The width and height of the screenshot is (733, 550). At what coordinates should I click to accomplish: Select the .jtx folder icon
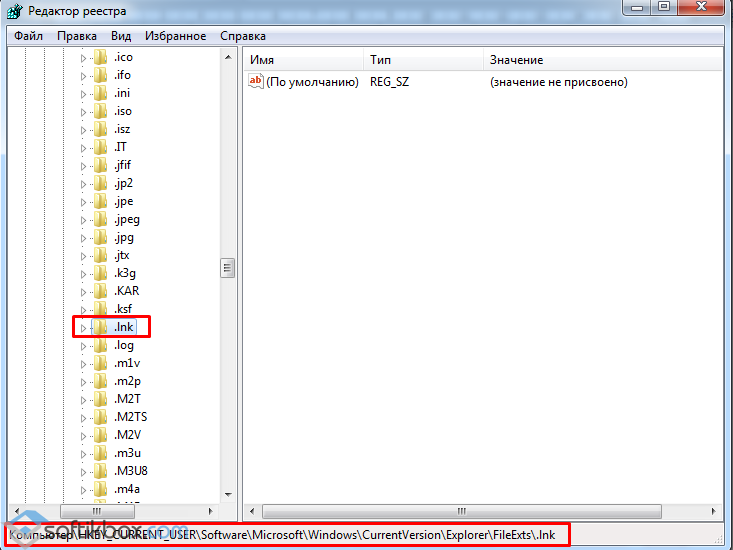(x=100, y=255)
